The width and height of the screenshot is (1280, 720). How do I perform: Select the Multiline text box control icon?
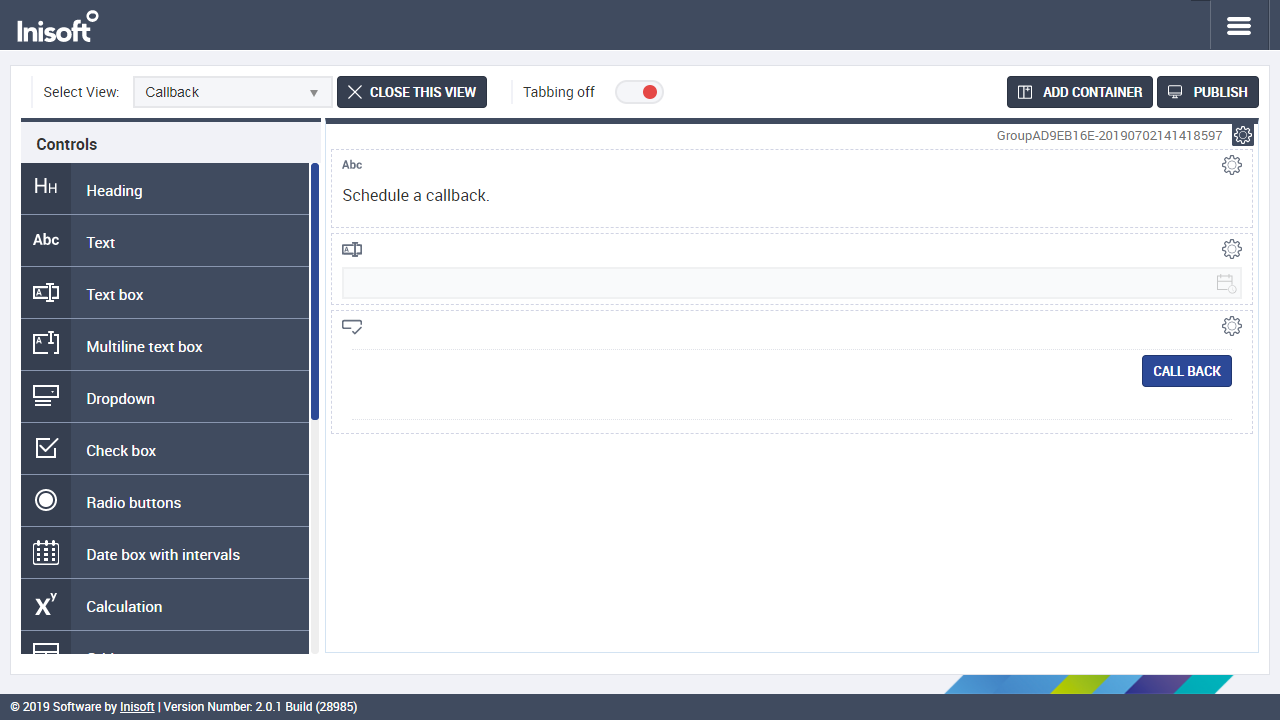[46, 345]
